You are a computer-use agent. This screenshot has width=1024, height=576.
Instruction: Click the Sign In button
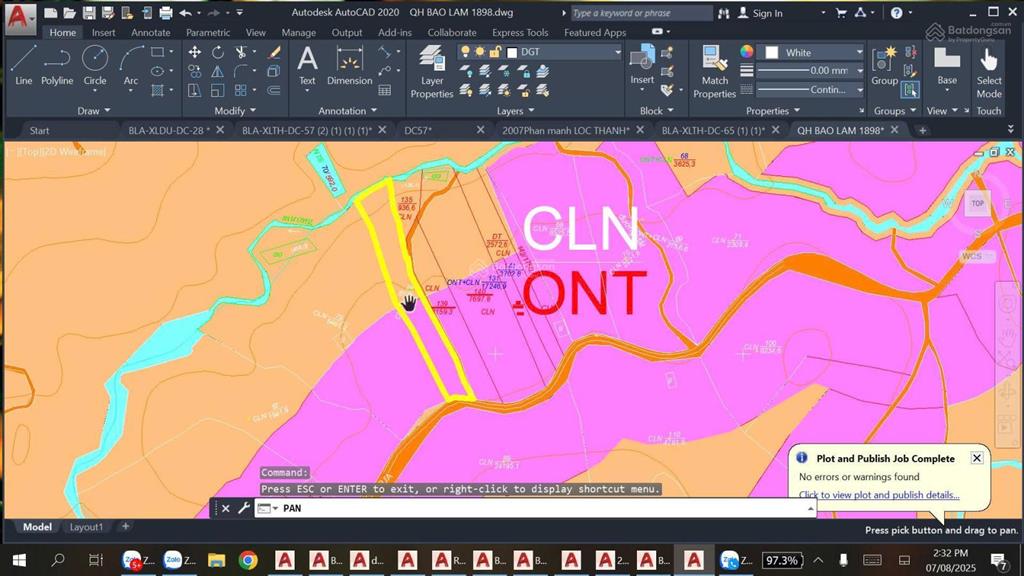[x=760, y=13]
